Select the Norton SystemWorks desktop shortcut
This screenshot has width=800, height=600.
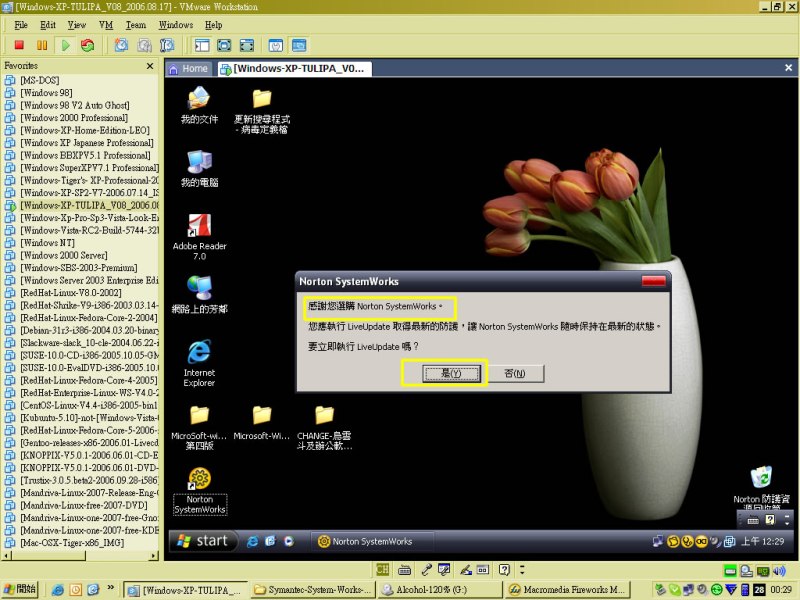pyautogui.click(x=199, y=491)
